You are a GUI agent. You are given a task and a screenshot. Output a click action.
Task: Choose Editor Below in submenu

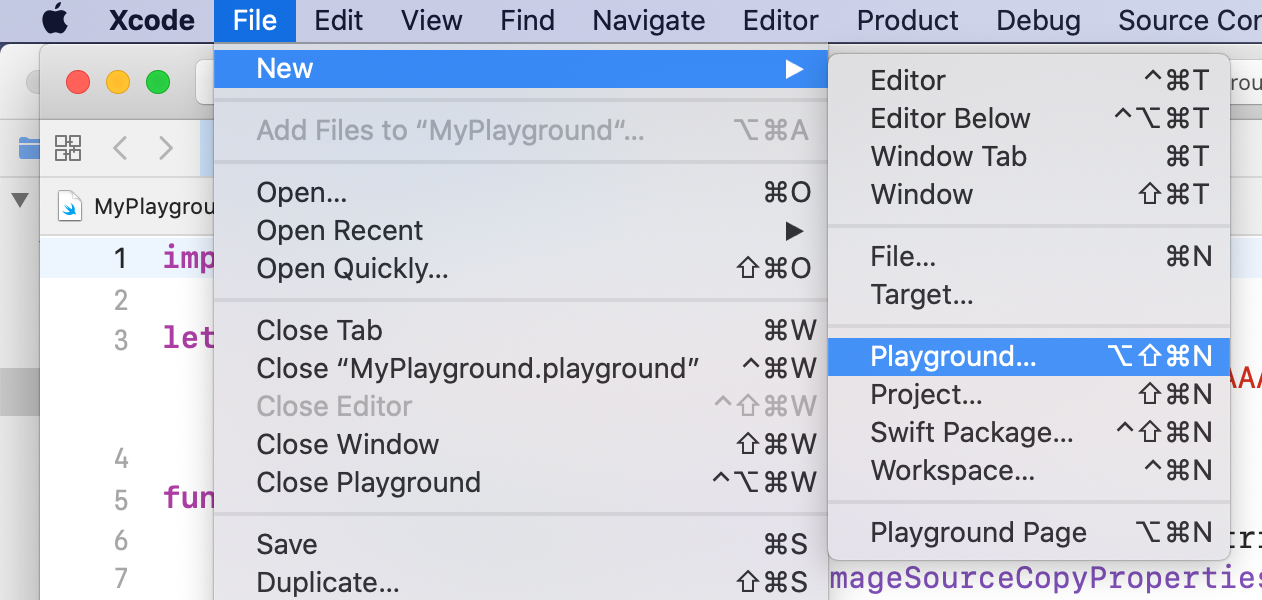(x=1029, y=118)
